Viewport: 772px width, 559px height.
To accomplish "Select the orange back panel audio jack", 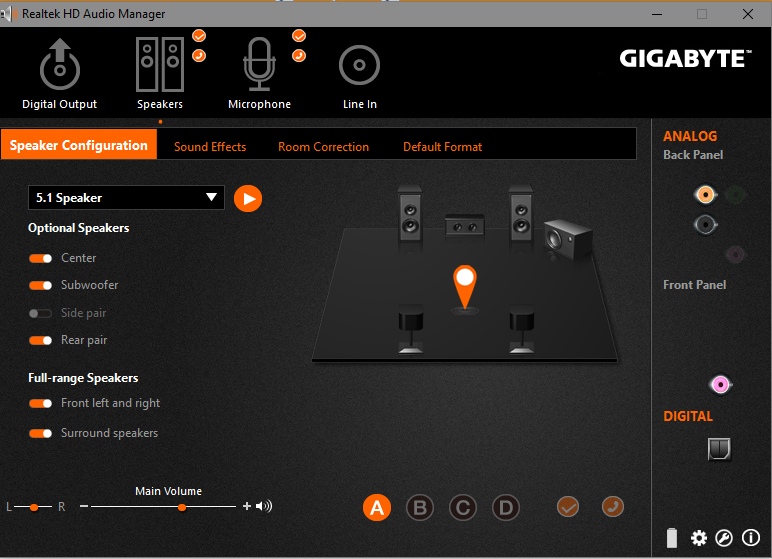I will tap(706, 195).
